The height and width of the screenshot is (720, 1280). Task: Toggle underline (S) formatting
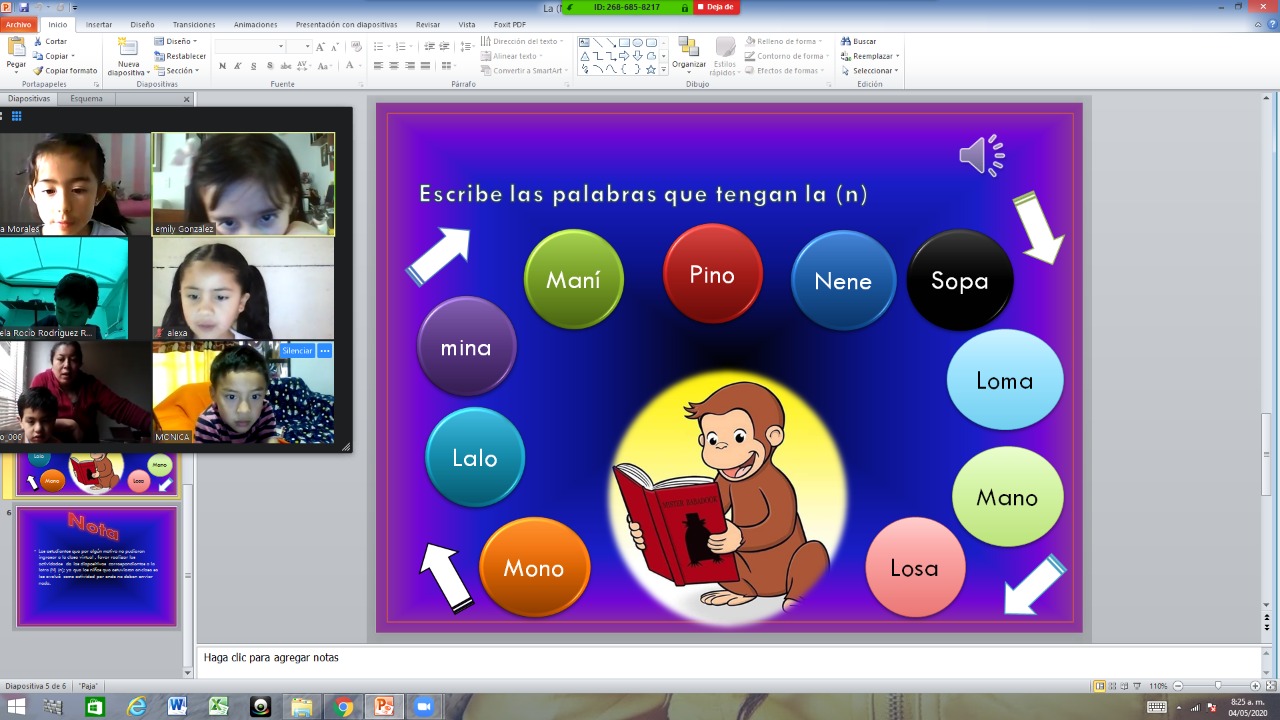click(x=254, y=66)
